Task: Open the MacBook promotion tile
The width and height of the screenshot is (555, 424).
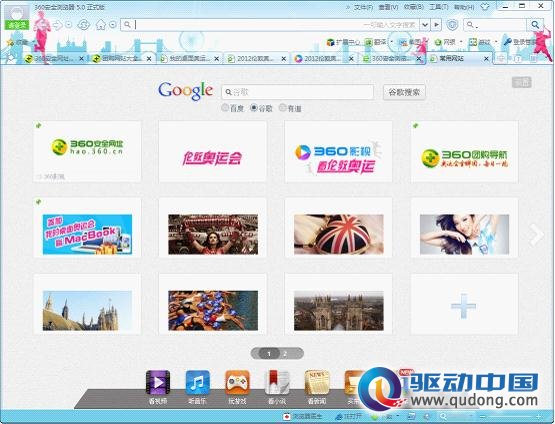Action: (x=87, y=228)
